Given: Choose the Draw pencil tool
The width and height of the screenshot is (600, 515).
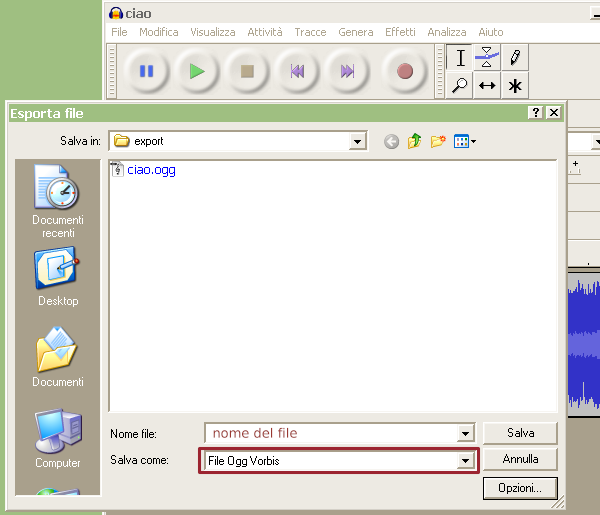Looking at the screenshot, I should click(515, 58).
